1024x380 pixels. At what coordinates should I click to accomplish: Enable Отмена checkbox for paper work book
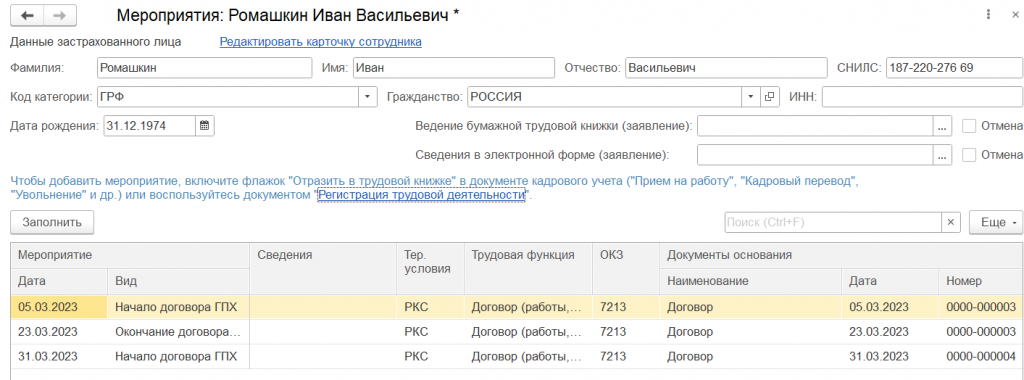(x=969, y=125)
